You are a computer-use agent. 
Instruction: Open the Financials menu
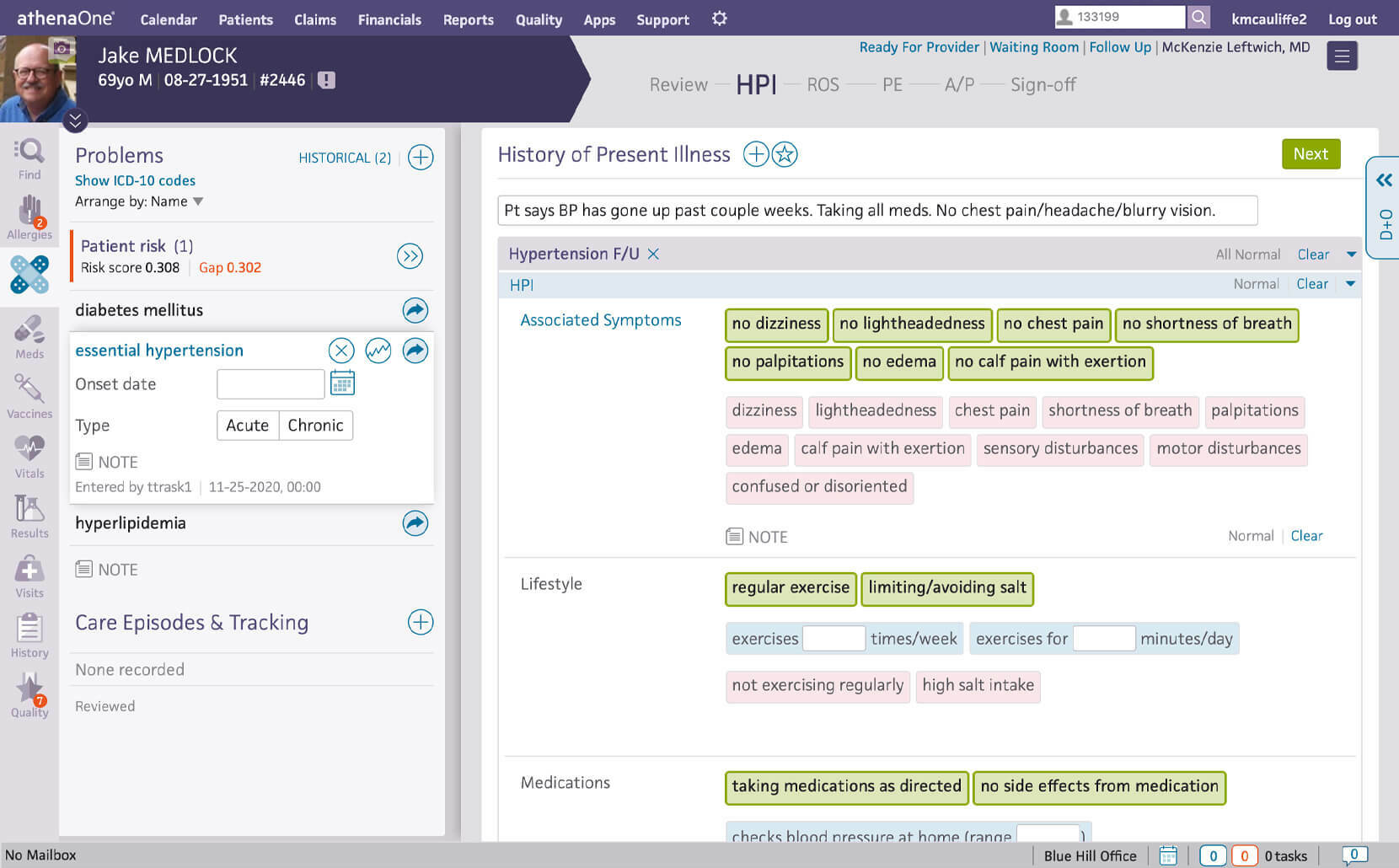(389, 19)
